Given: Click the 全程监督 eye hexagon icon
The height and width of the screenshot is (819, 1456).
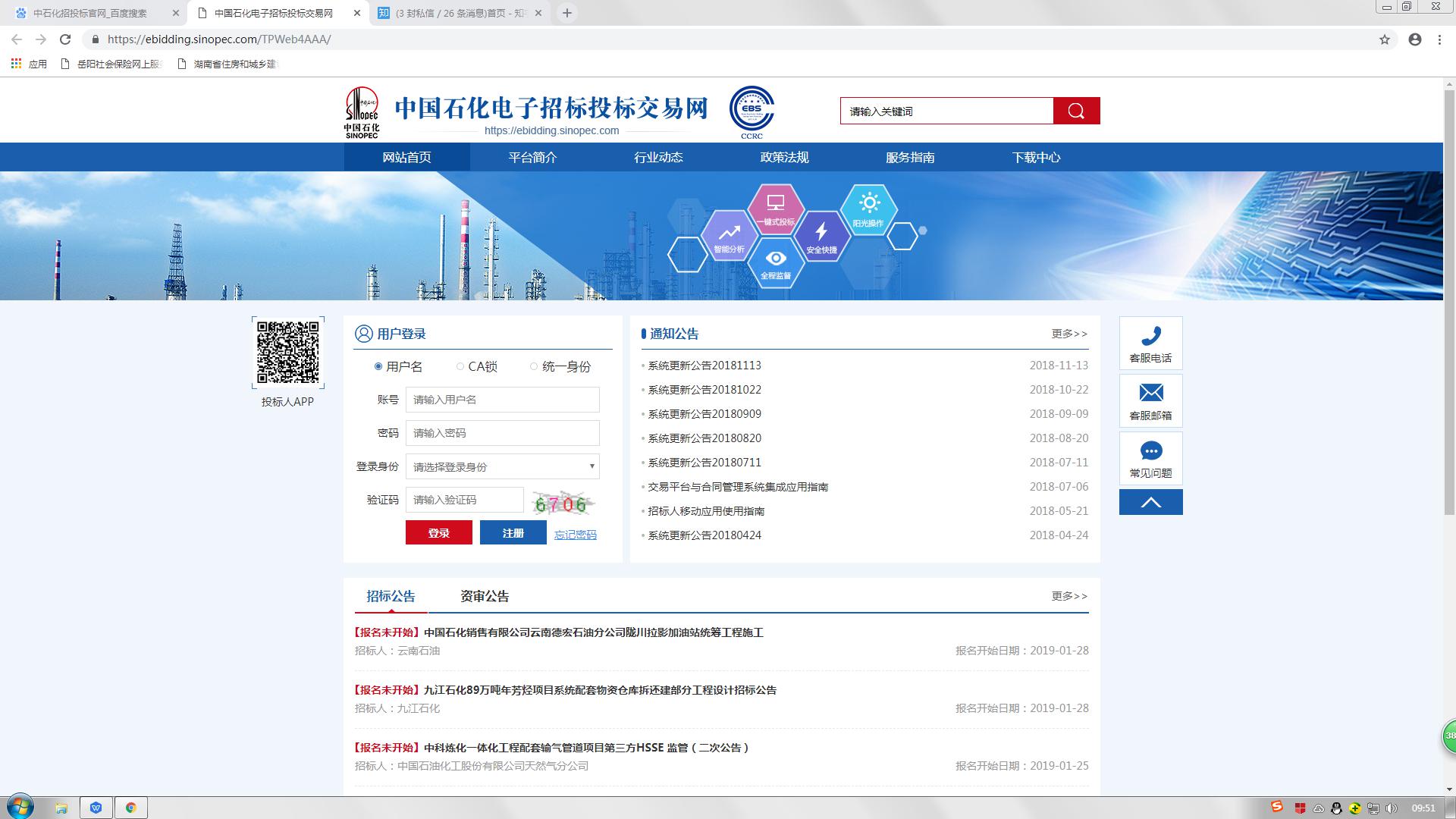Looking at the screenshot, I should pos(775,262).
